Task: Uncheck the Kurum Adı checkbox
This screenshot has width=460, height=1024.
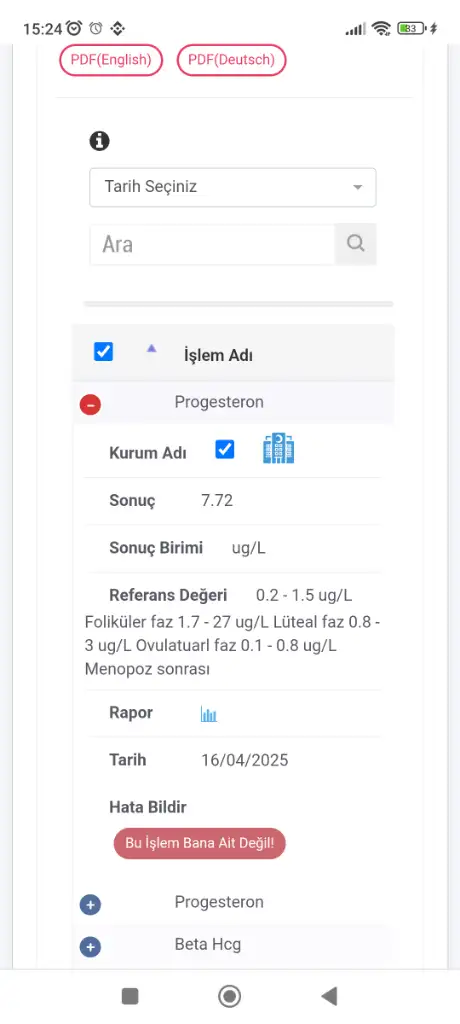Action: (x=224, y=449)
